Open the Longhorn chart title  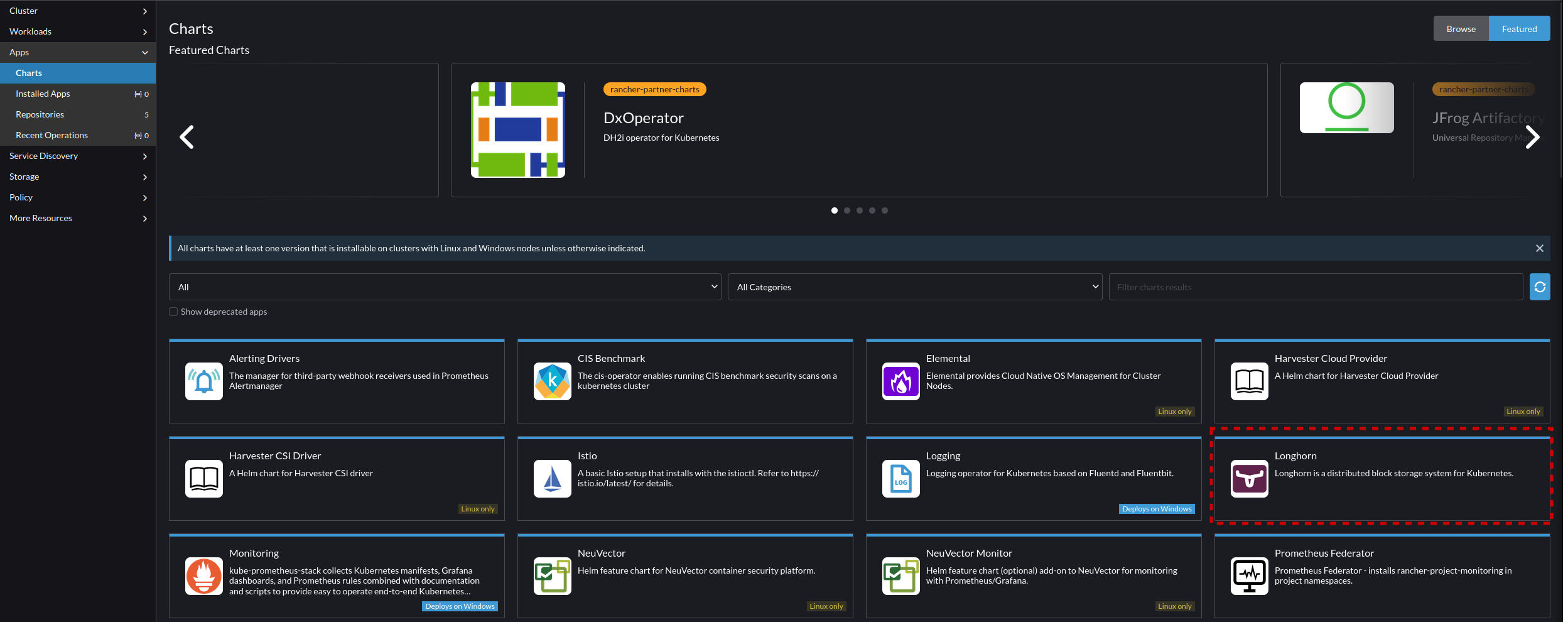point(1295,456)
